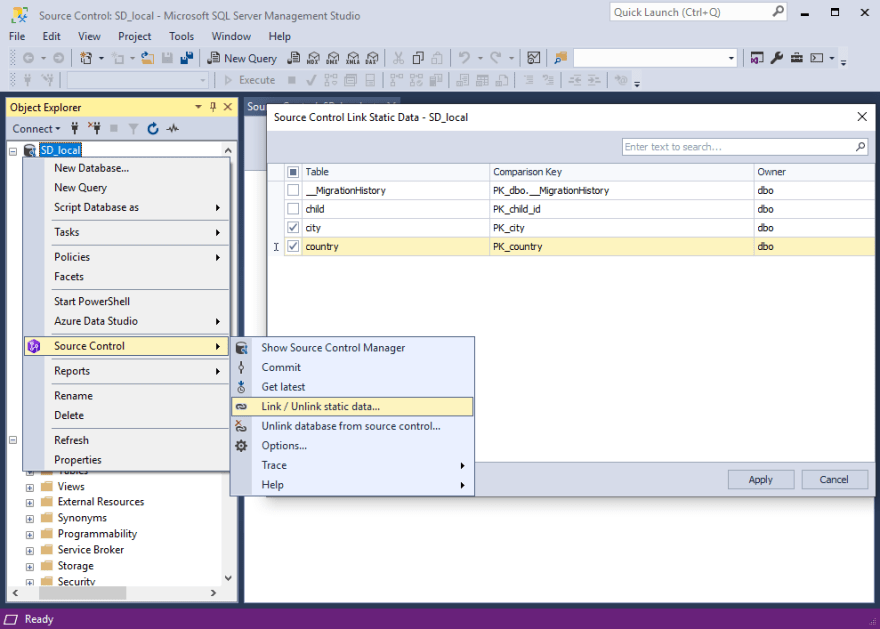The width and height of the screenshot is (880, 629).
Task: Click the Connect plug icon in Object Explorer
Action: [75, 128]
